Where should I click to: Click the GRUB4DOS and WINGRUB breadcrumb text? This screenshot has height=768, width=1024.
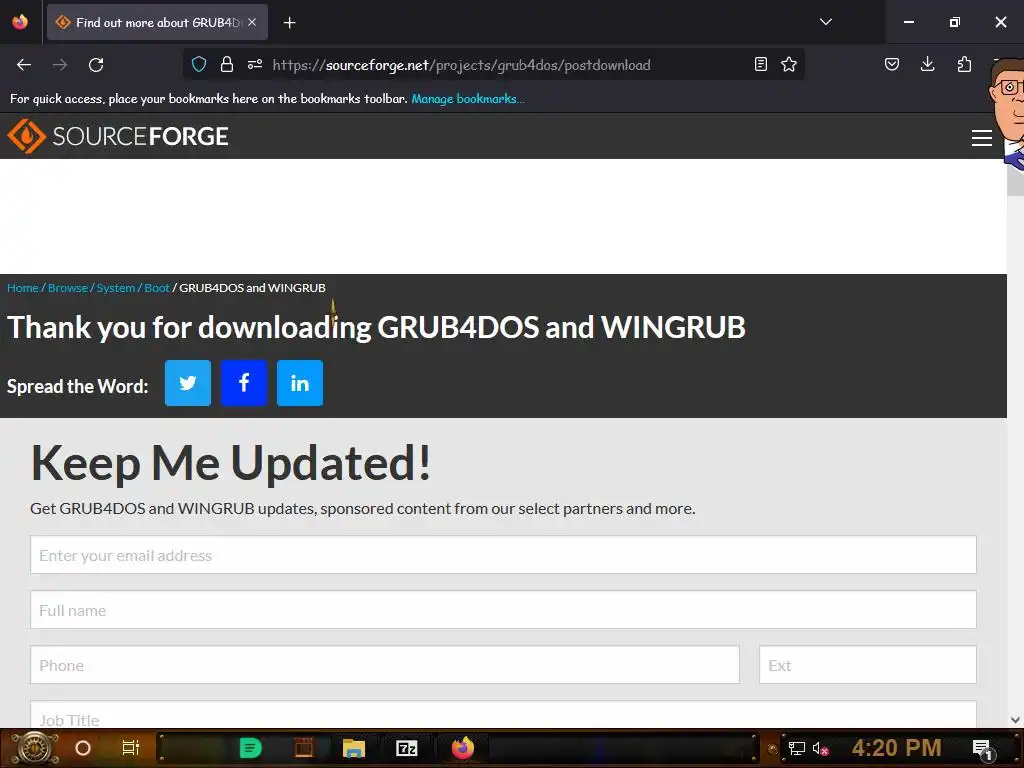click(x=252, y=288)
